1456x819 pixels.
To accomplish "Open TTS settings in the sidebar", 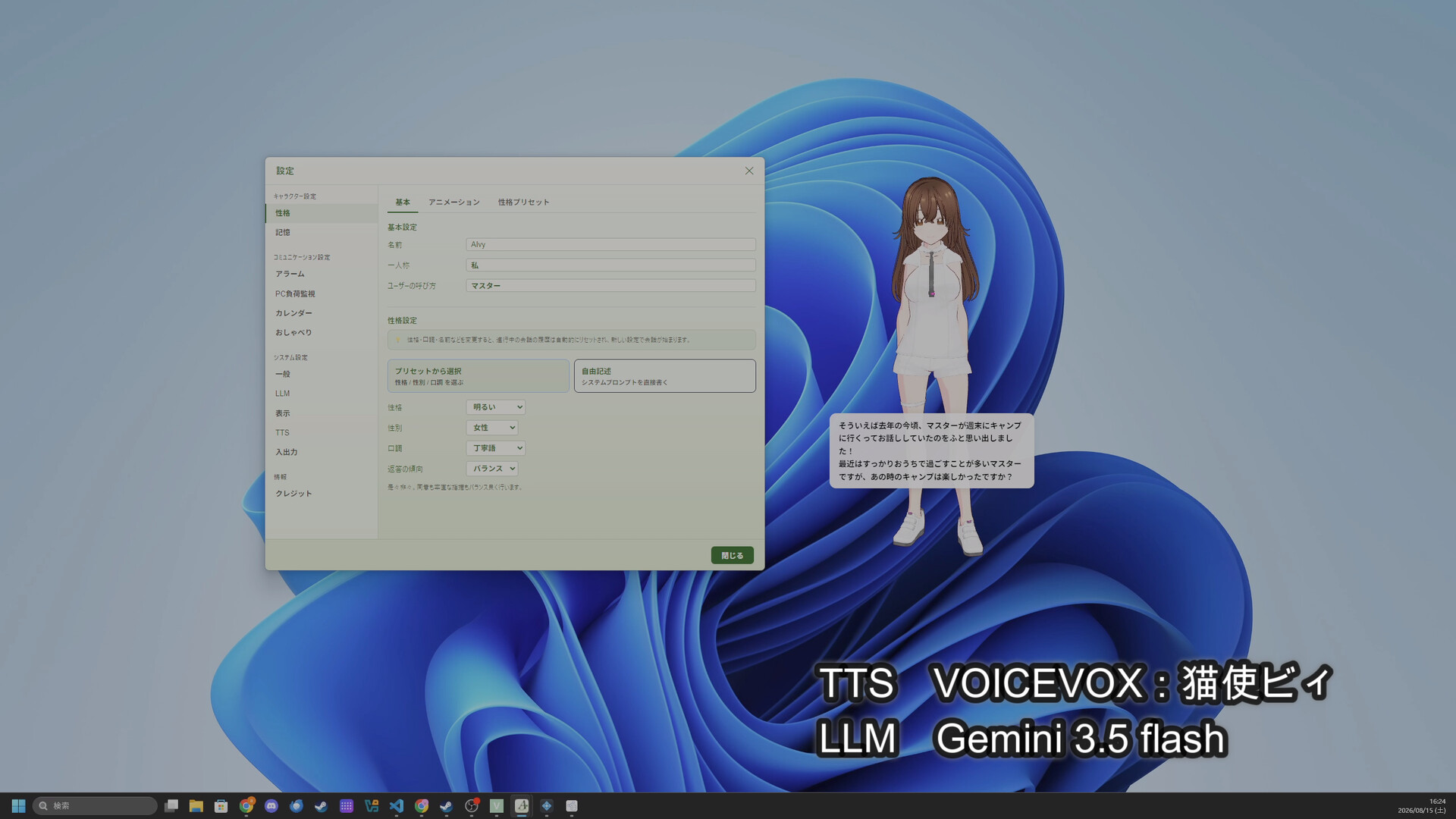I will (322, 432).
